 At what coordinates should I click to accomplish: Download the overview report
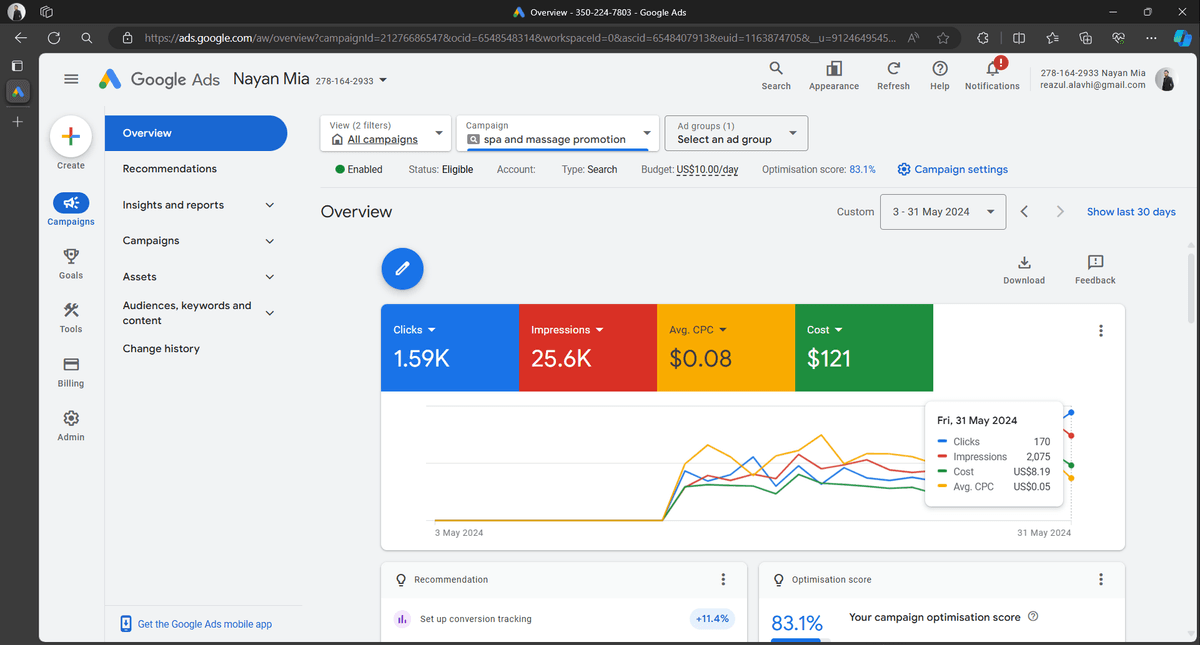tap(1024, 269)
